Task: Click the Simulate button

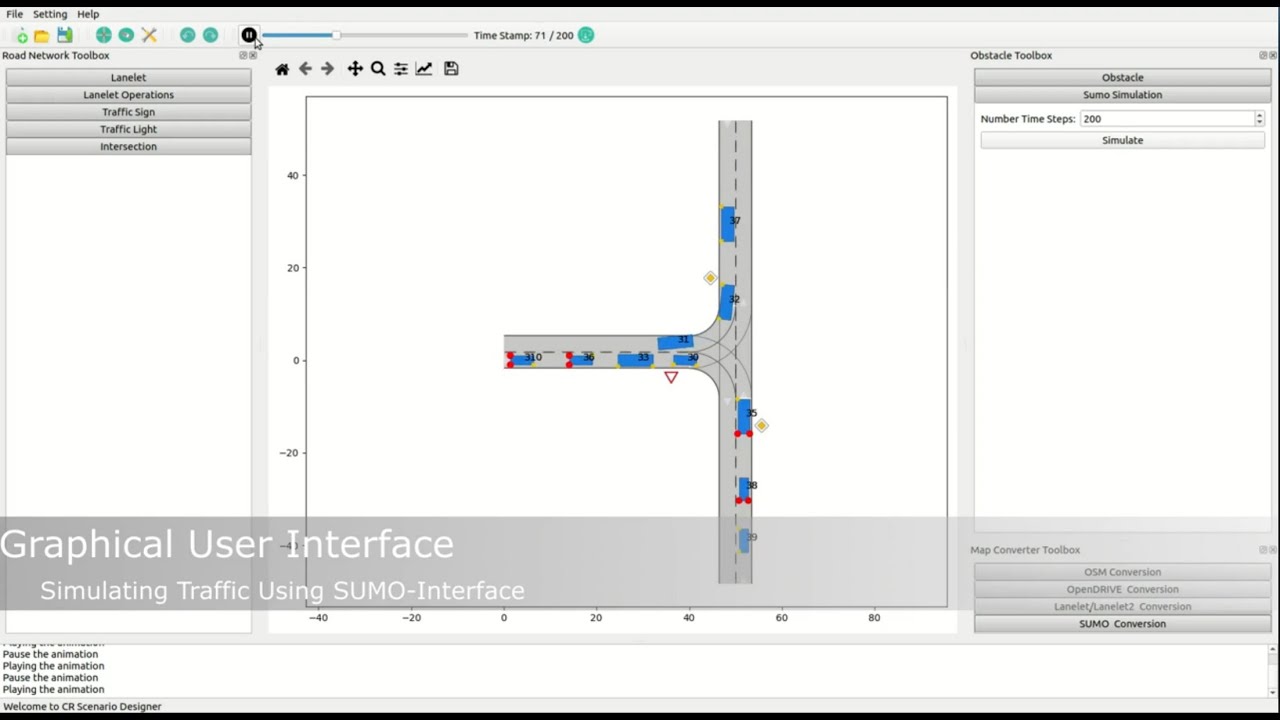Action: 1122,140
